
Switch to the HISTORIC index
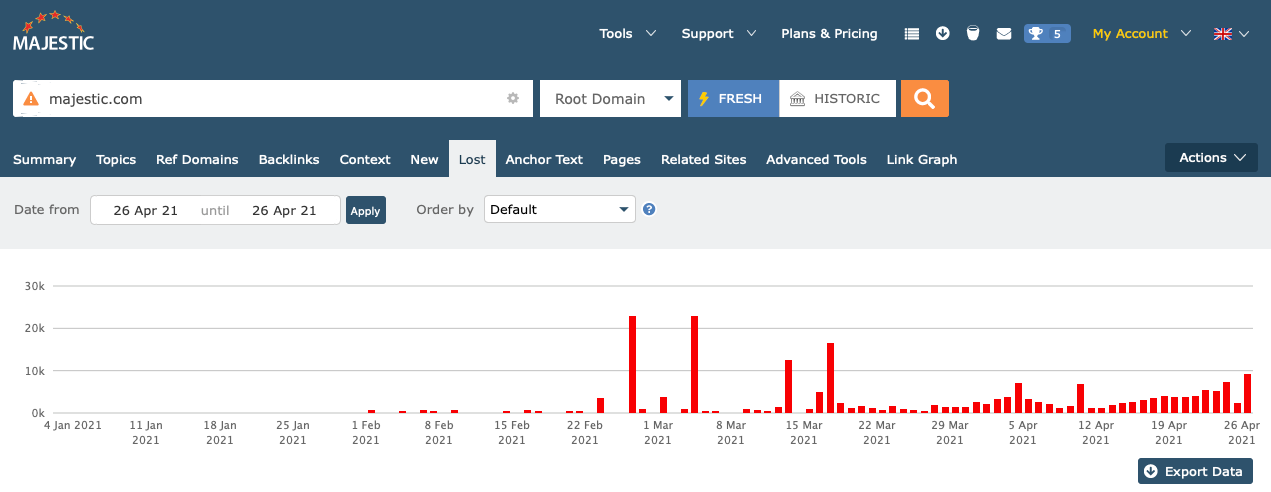(837, 99)
